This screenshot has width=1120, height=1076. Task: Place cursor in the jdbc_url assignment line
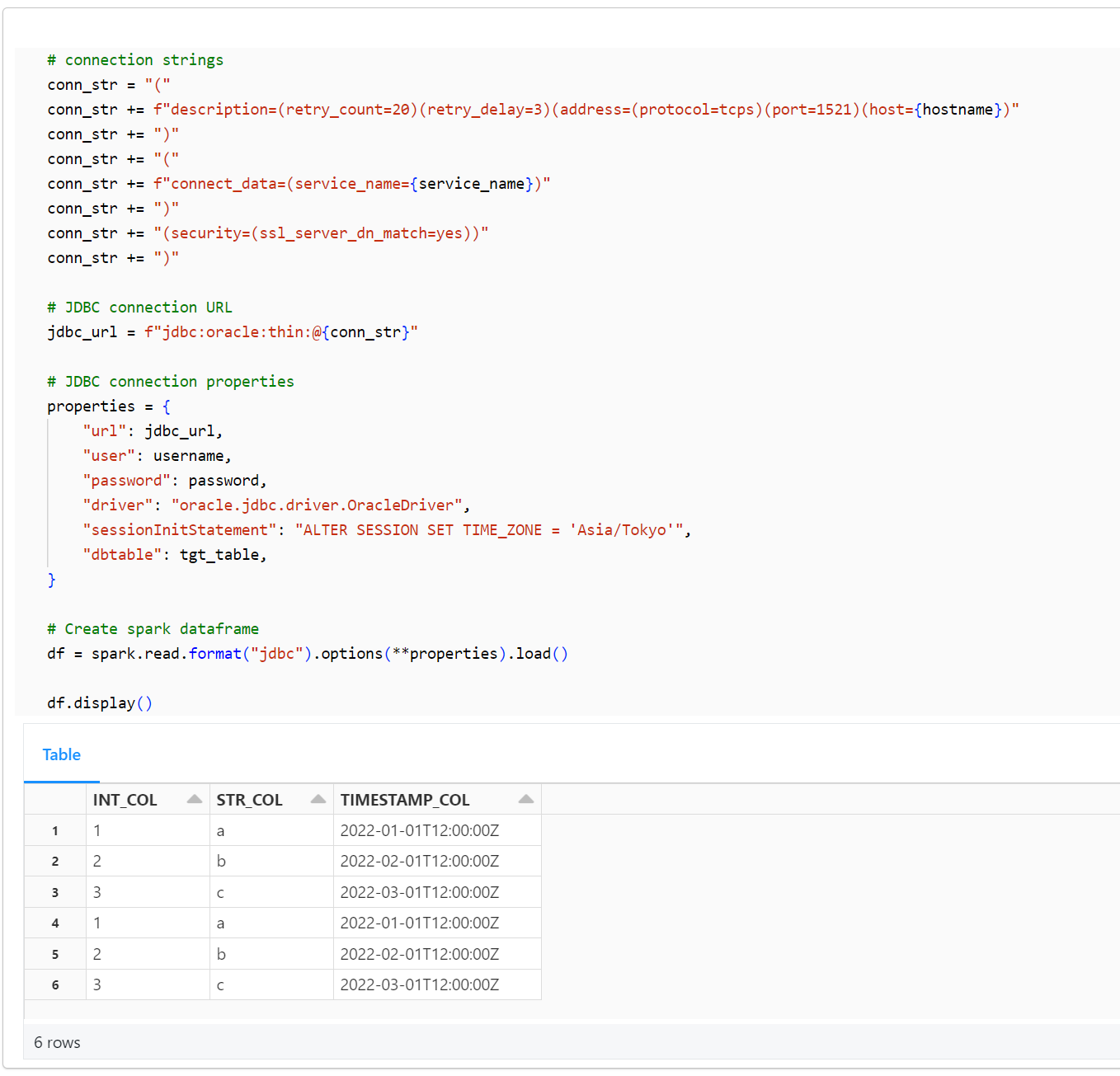233,332
